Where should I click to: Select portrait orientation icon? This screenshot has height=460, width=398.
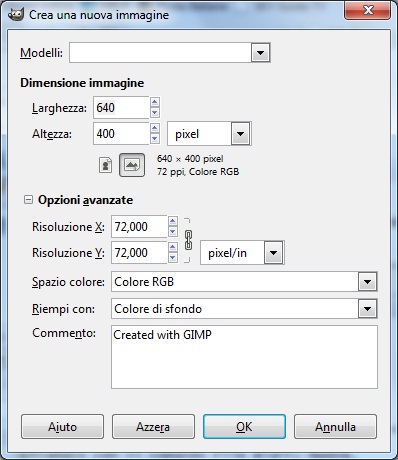click(106, 165)
